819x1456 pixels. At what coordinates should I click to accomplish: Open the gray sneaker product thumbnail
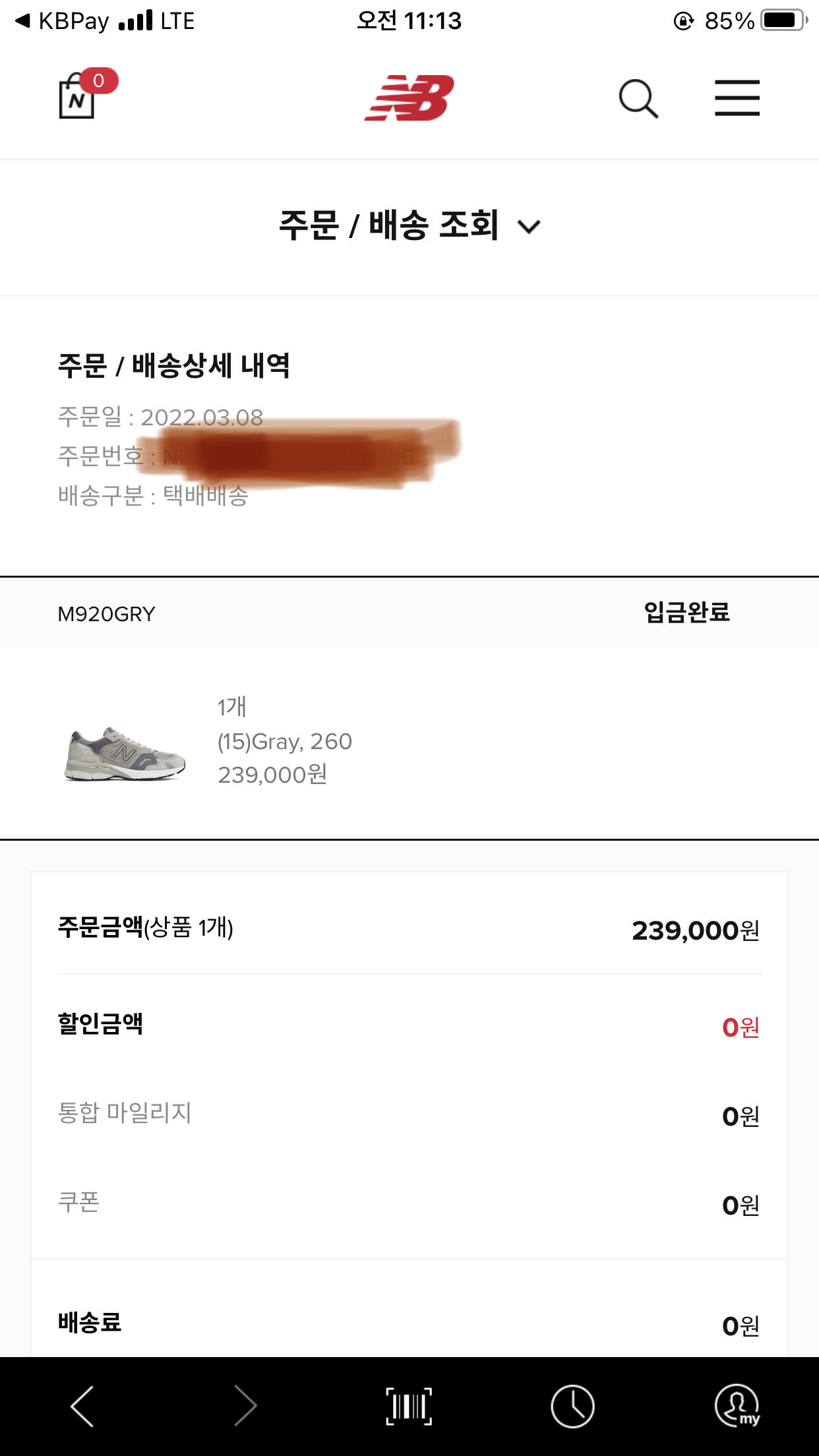pos(125,754)
